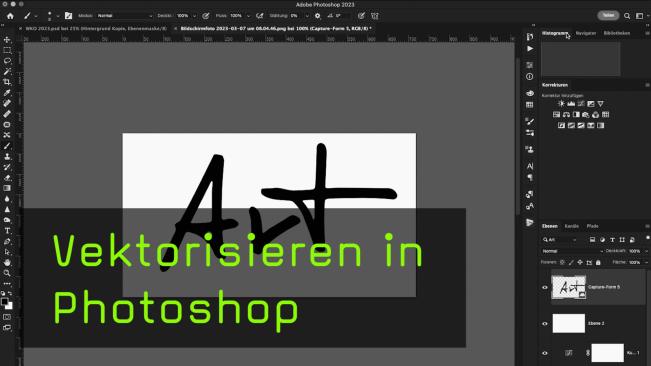The height and width of the screenshot is (366, 651).
Task: Open the workspace switcher icon
Action: (x=640, y=16)
